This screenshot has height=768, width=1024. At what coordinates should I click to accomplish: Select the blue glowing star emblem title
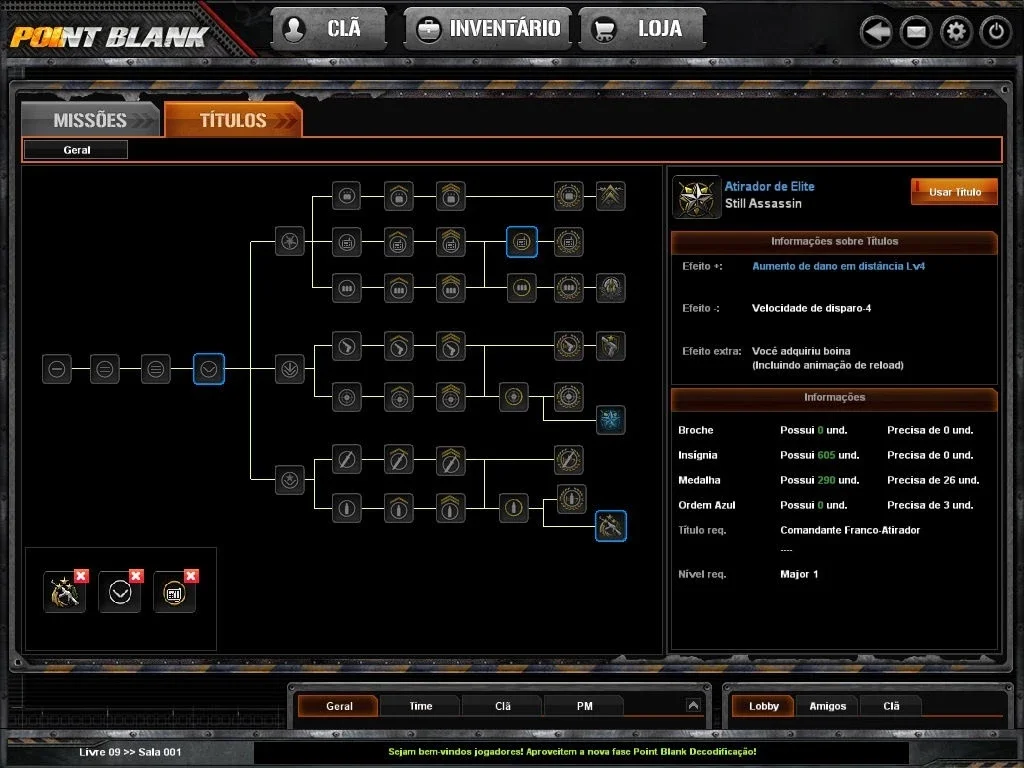click(x=611, y=420)
